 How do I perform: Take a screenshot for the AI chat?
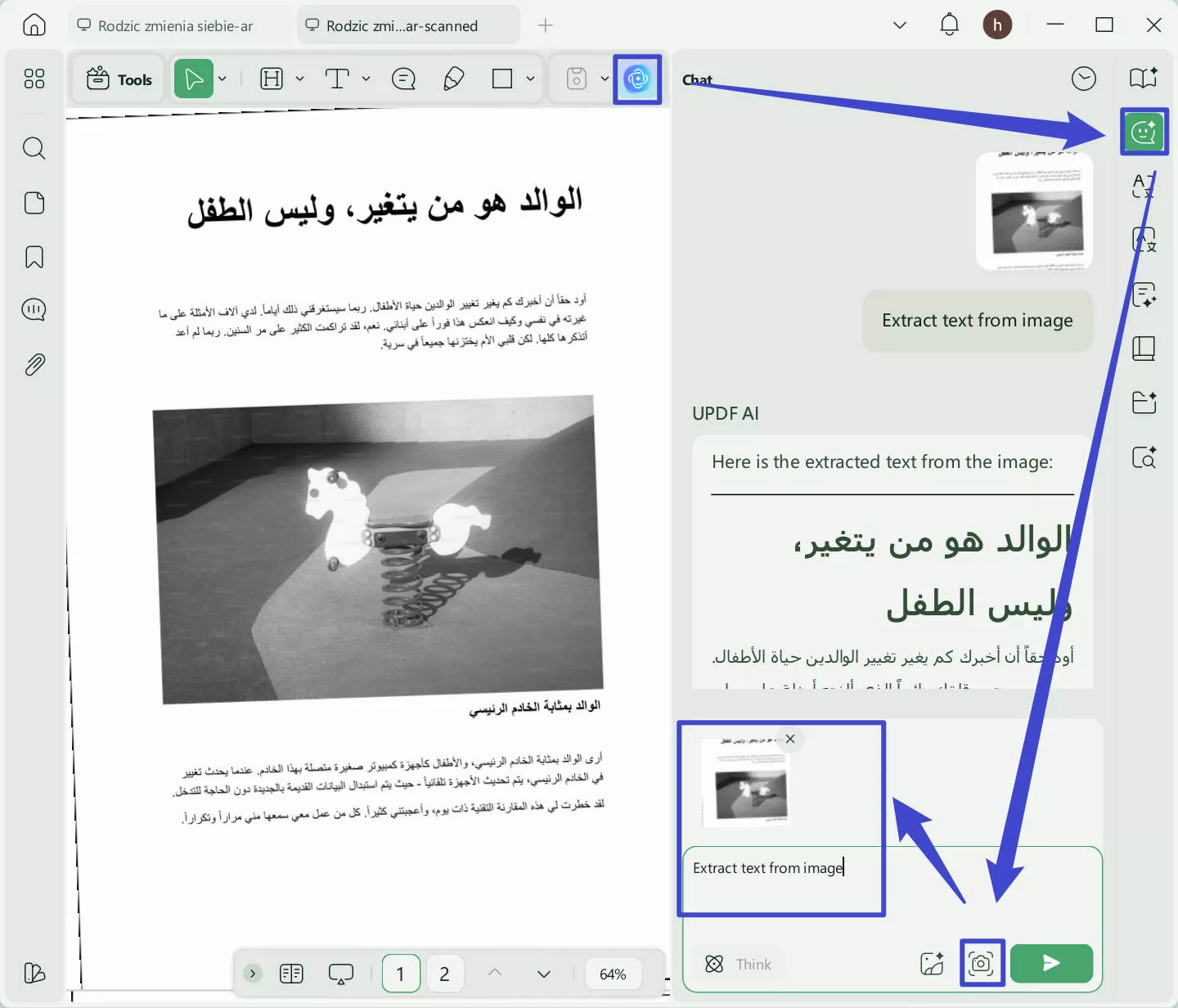(x=982, y=963)
